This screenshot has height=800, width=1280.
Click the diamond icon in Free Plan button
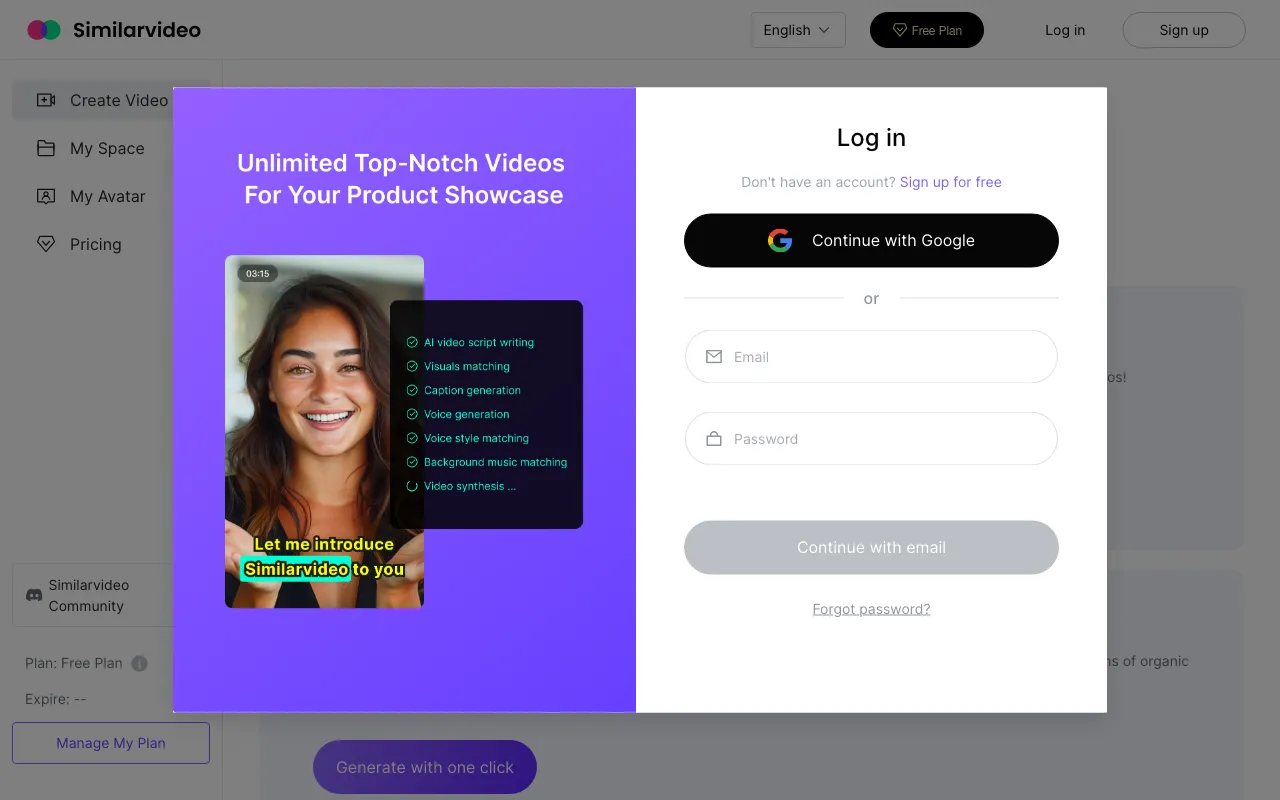(899, 30)
